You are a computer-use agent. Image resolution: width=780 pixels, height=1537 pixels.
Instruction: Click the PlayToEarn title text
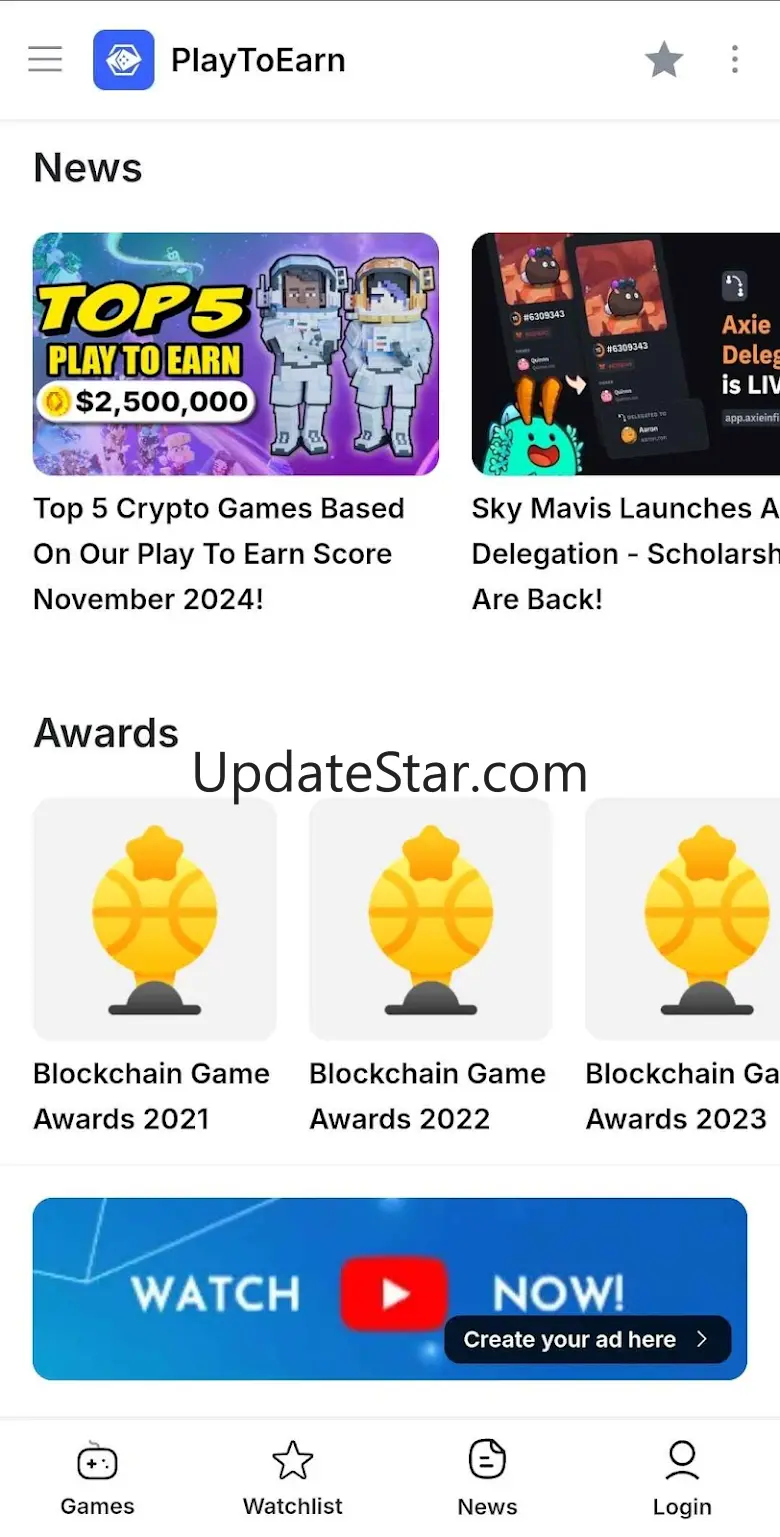(258, 61)
